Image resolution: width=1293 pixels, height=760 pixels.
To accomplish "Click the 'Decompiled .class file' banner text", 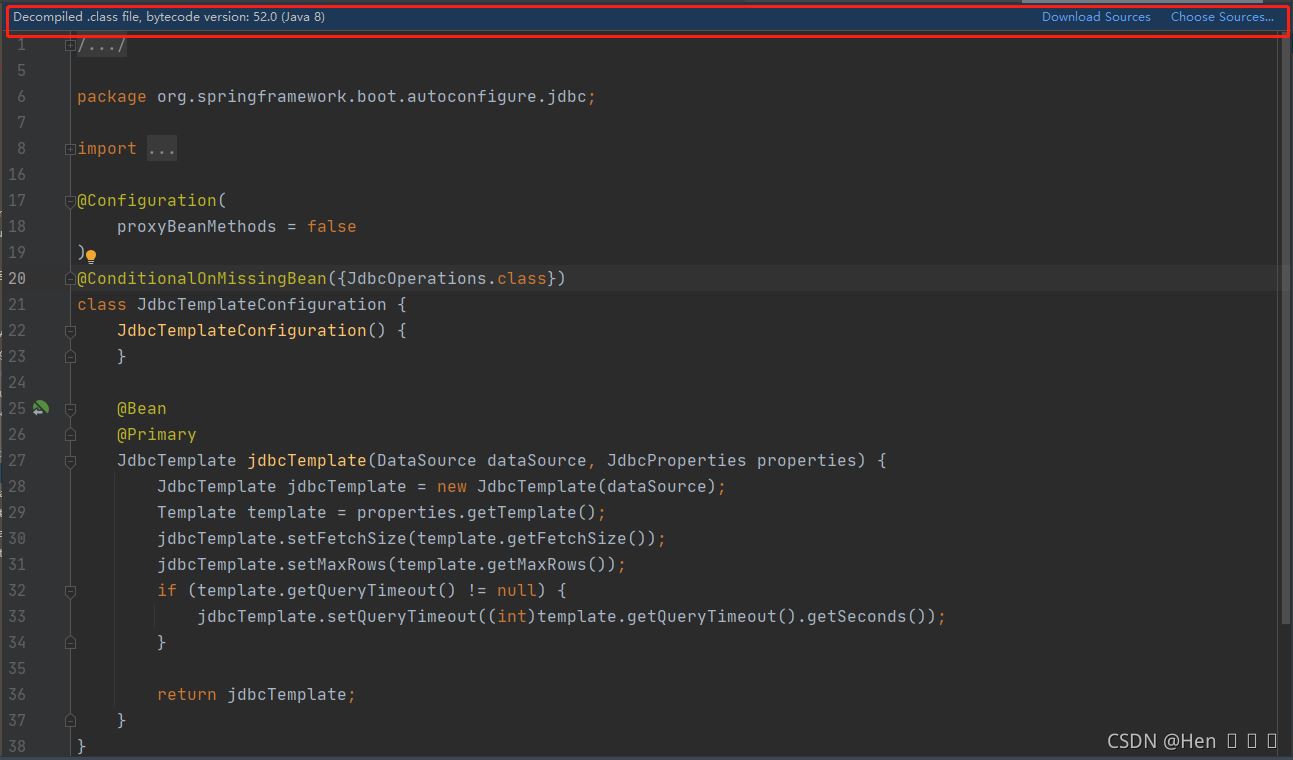I will tap(169, 17).
